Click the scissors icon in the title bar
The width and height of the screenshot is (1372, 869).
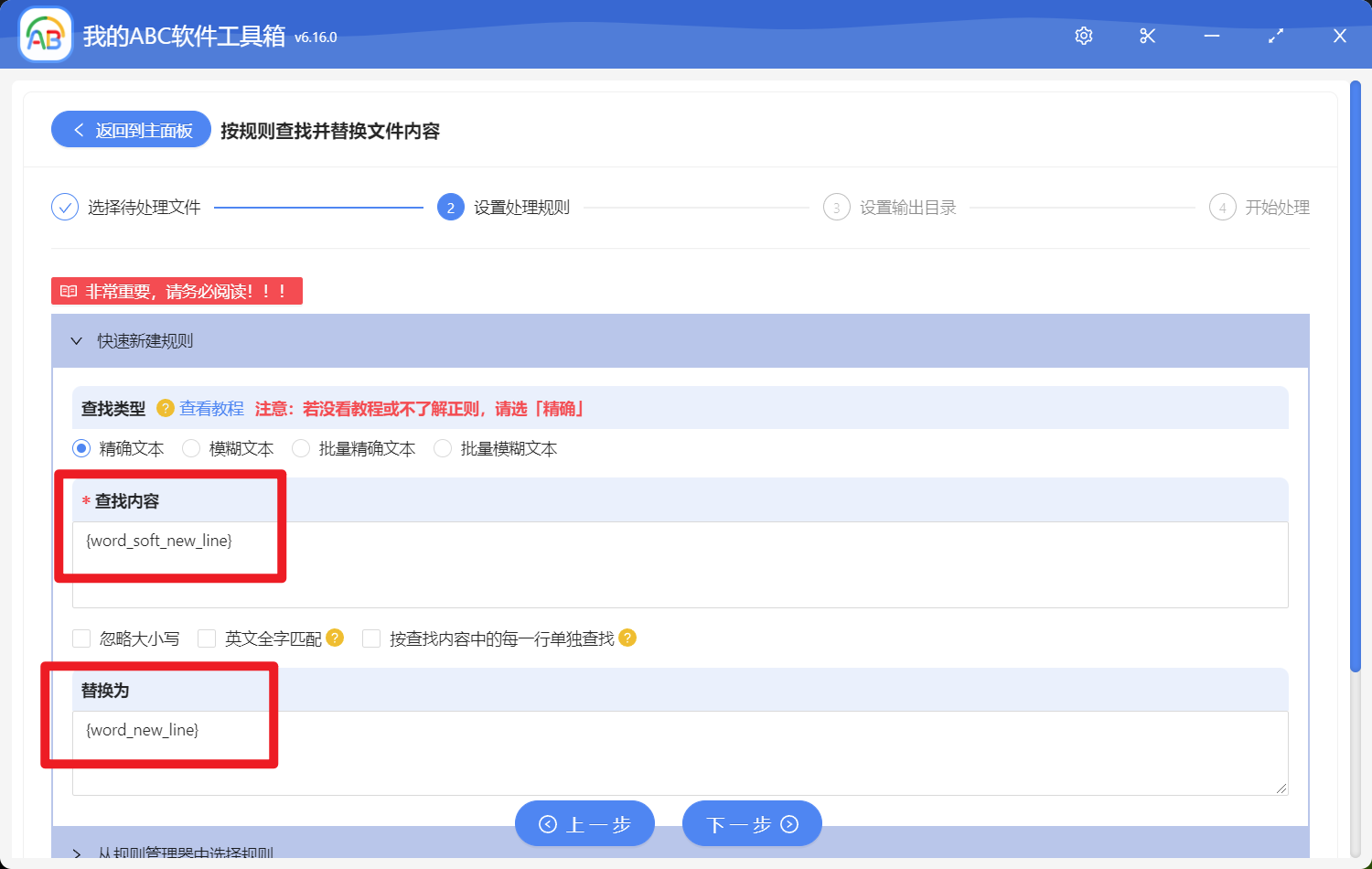(1147, 36)
